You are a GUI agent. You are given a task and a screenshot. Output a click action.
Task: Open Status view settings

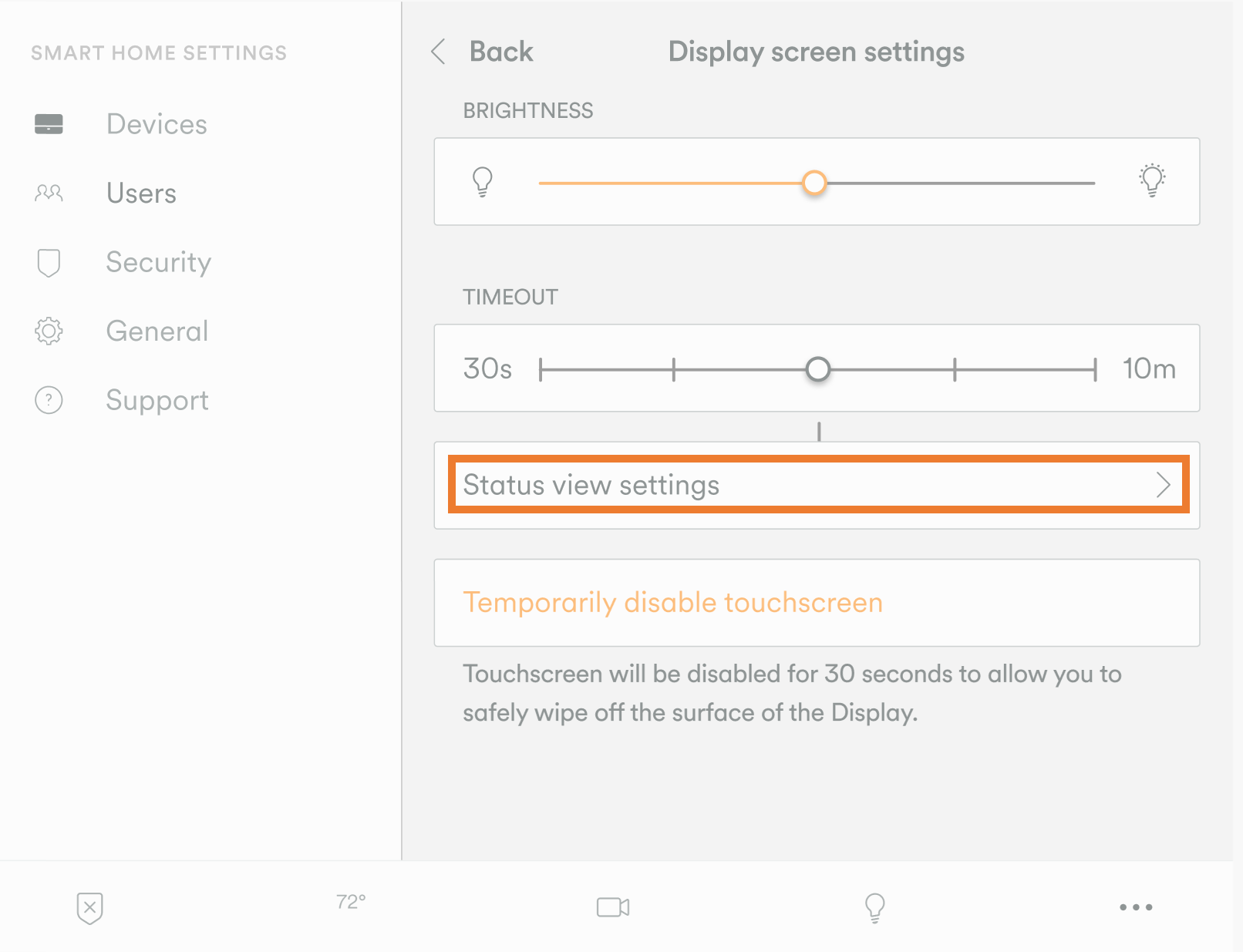[591, 485]
